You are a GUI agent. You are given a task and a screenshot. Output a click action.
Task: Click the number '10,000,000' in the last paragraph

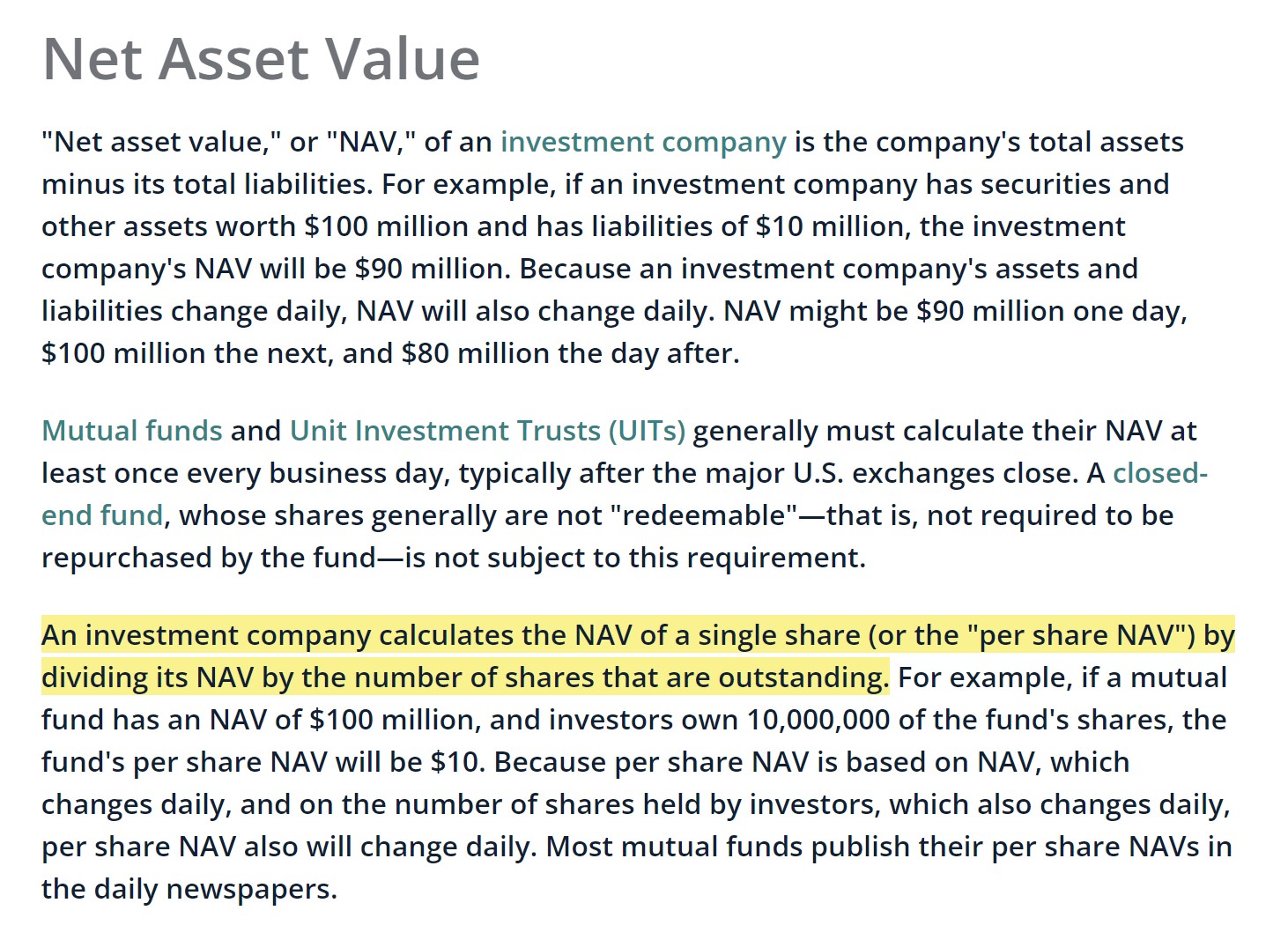818,720
